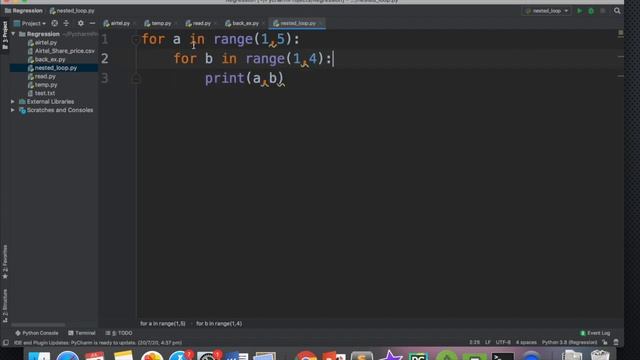Open the Terminal tool window

pos(82,333)
